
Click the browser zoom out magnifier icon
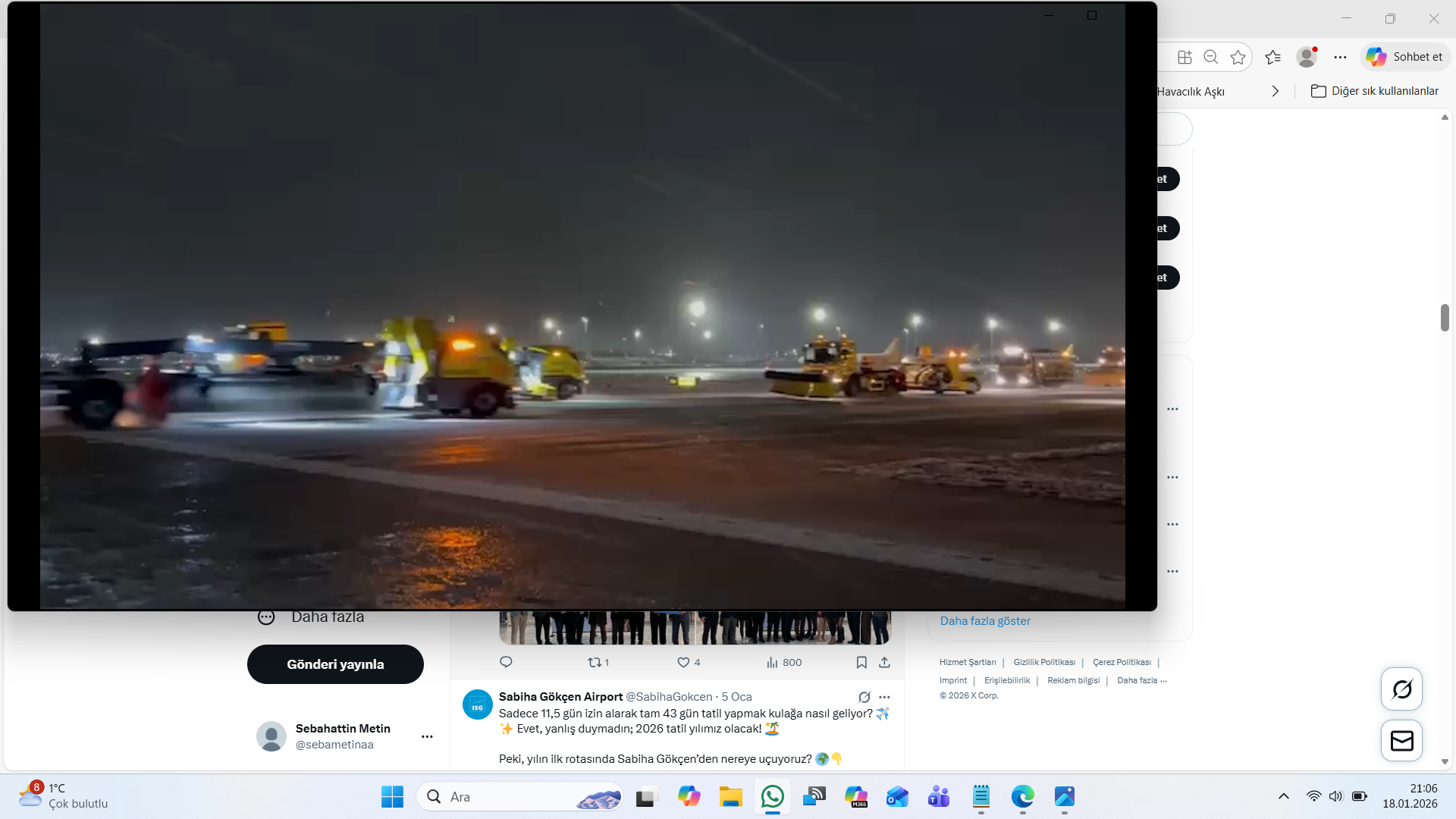pyautogui.click(x=1211, y=57)
